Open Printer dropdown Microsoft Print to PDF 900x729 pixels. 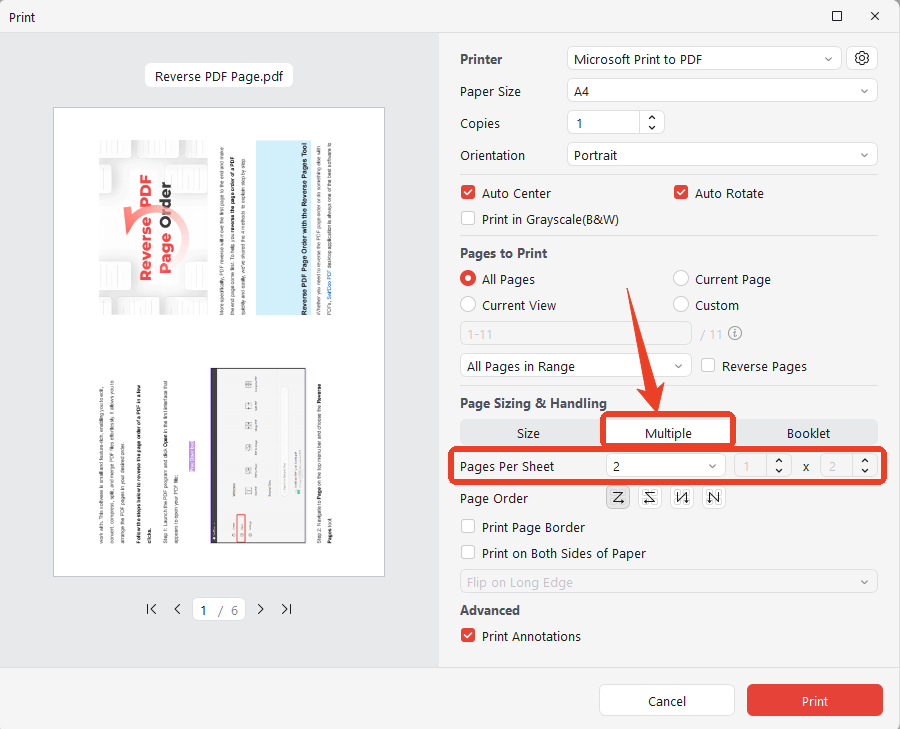coord(704,59)
